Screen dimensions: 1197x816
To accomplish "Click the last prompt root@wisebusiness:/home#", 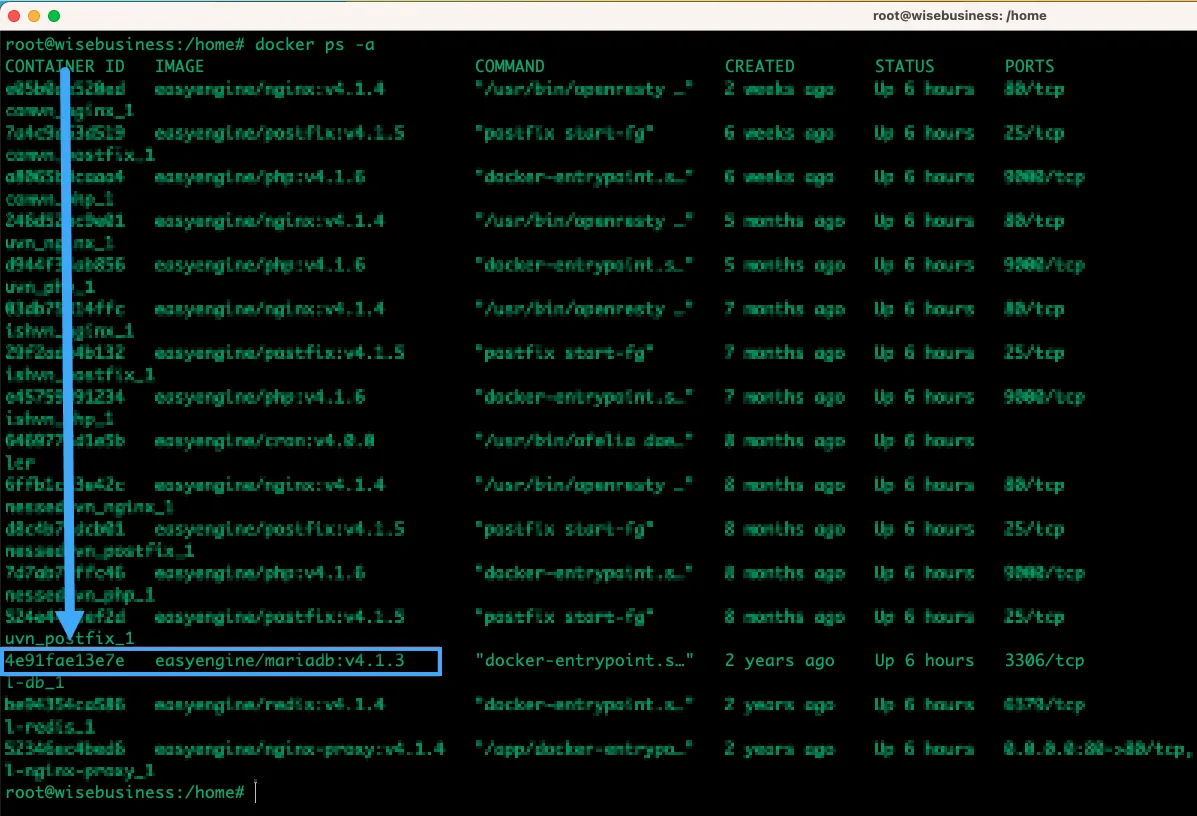I will point(124,792).
